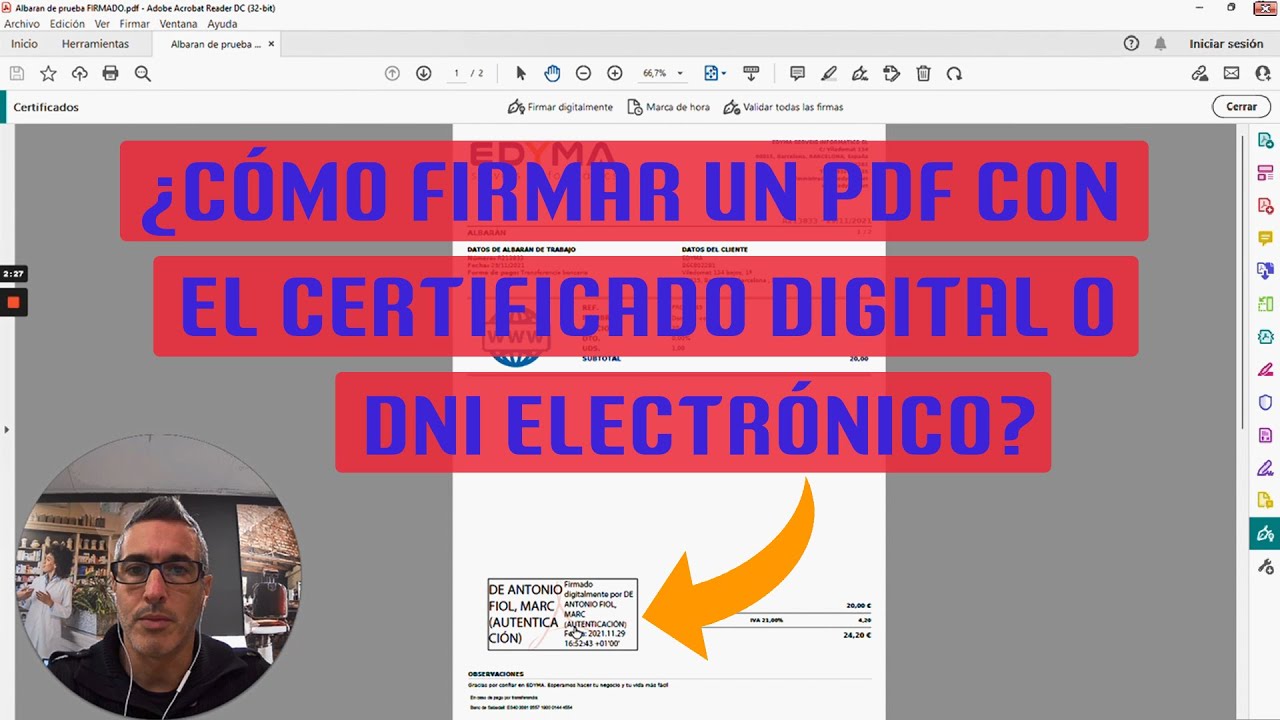Open the help question mark icon
This screenshot has width=1280, height=720.
coord(1131,43)
